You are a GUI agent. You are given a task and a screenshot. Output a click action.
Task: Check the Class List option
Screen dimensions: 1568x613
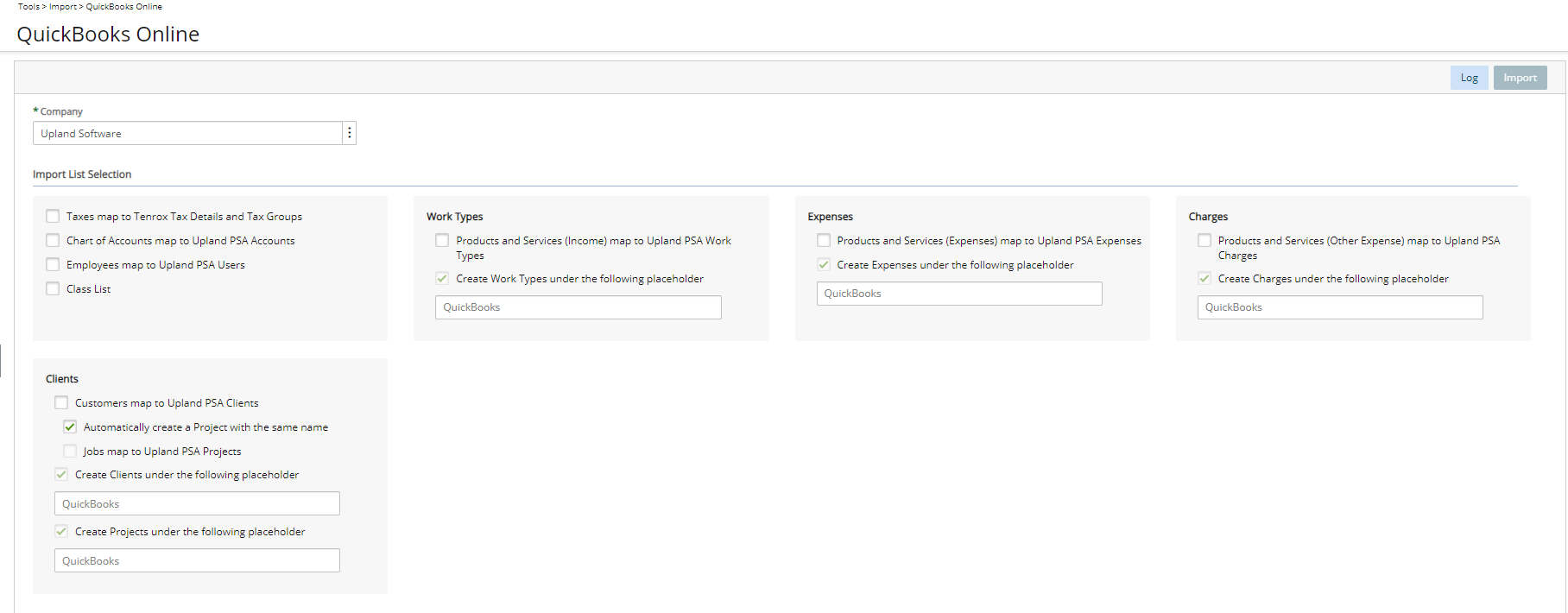click(x=54, y=288)
